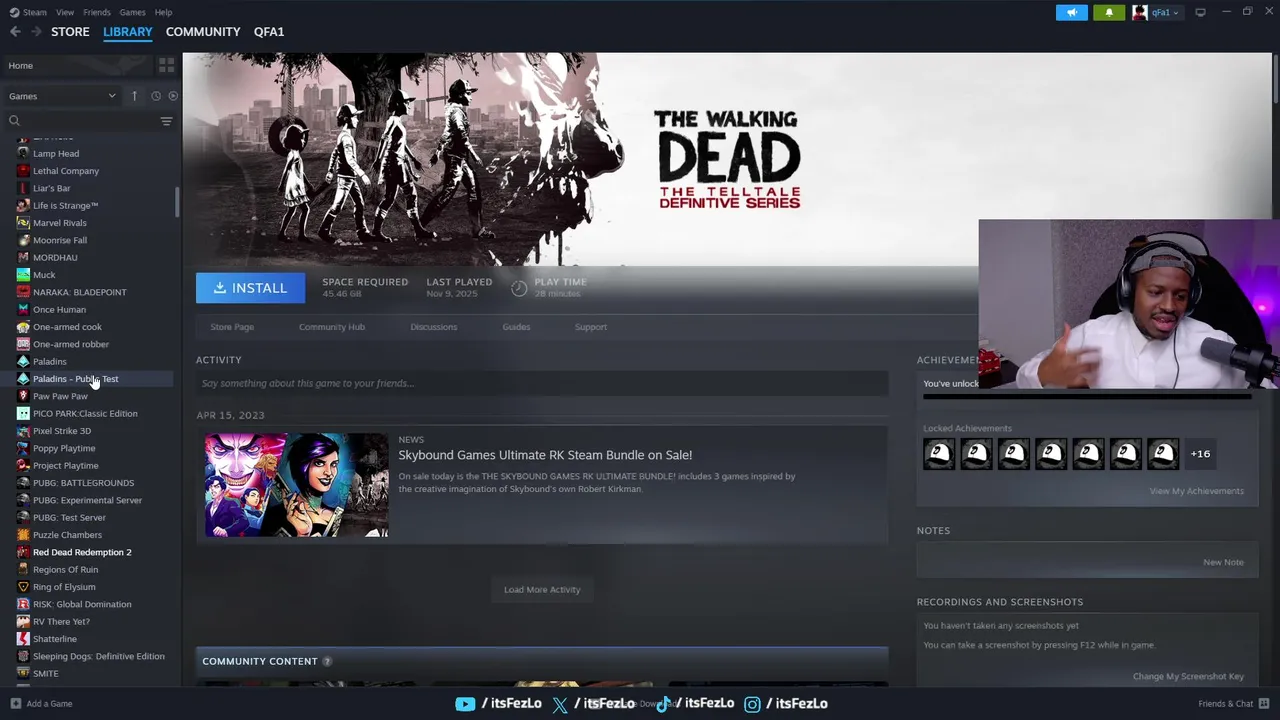Image resolution: width=1280 pixels, height=720 pixels.
Task: Open advanced filter options icon
Action: (166, 121)
